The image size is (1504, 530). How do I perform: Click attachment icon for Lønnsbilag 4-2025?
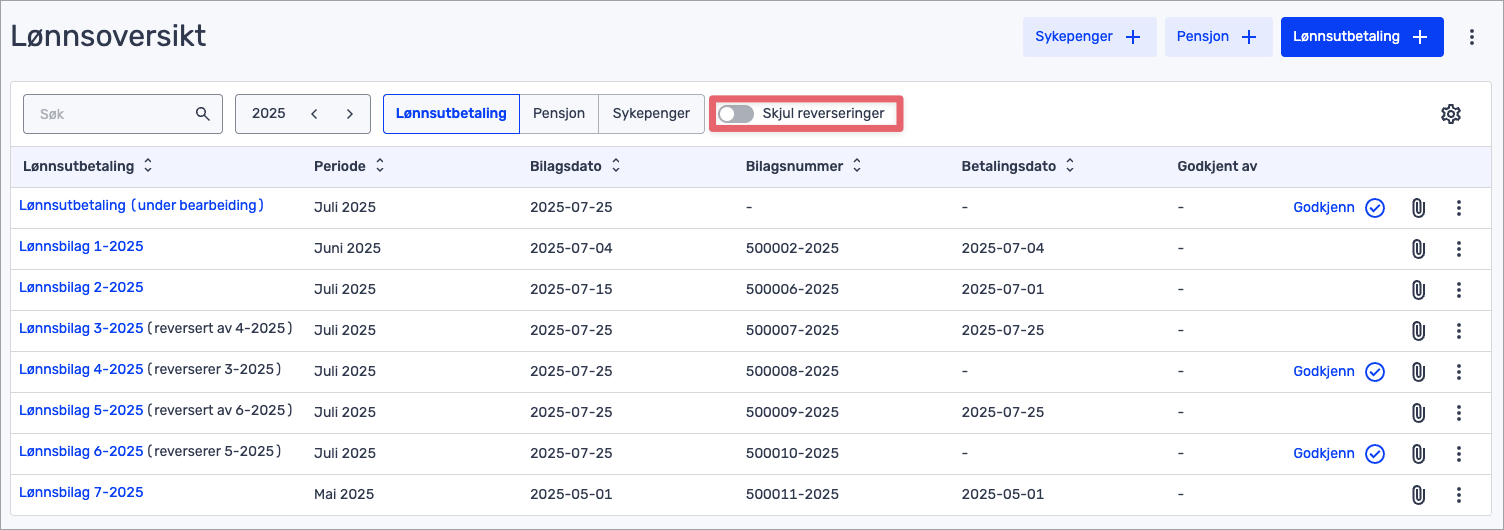tap(1417, 372)
